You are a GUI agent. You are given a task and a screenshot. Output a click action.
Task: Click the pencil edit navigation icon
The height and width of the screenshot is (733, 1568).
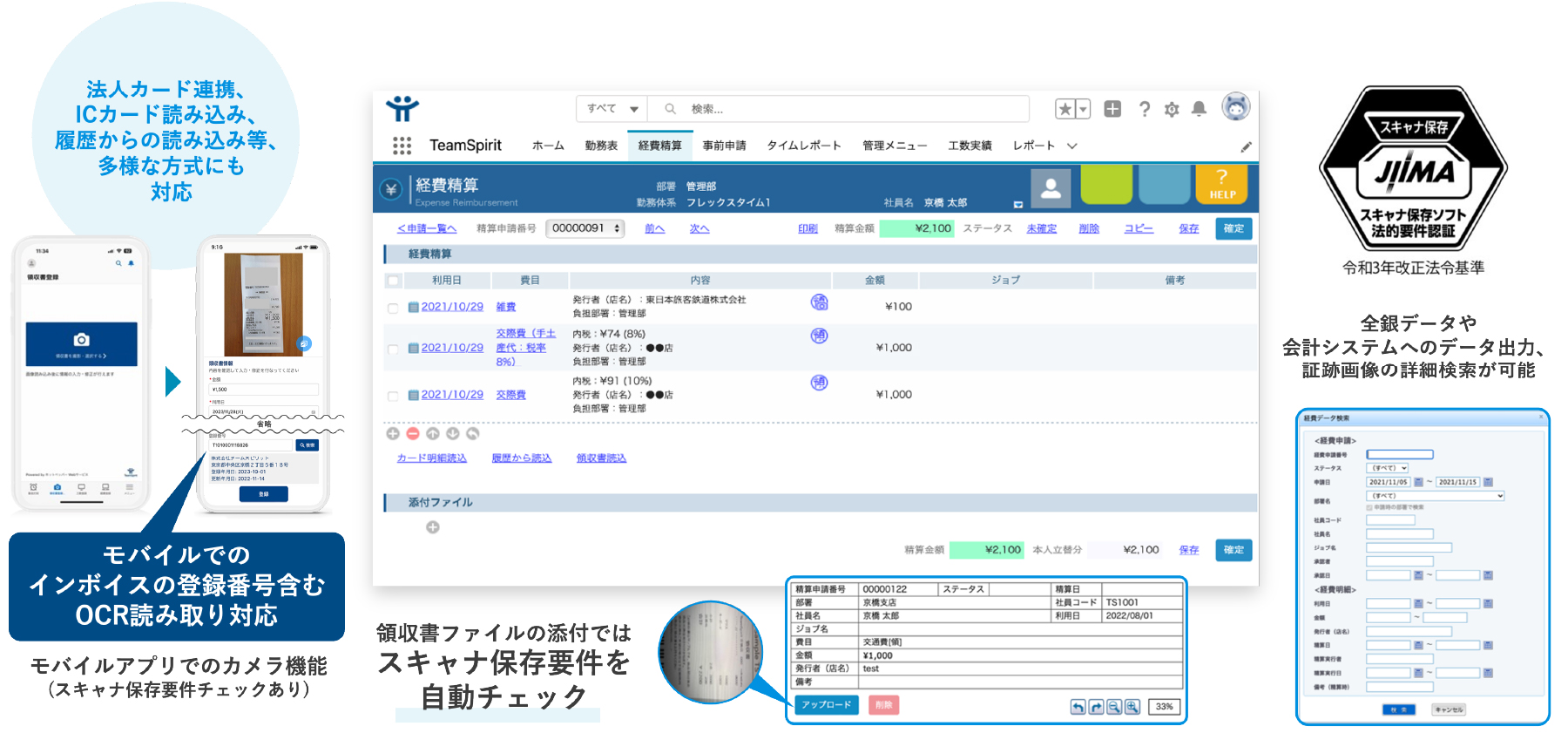(x=1247, y=146)
